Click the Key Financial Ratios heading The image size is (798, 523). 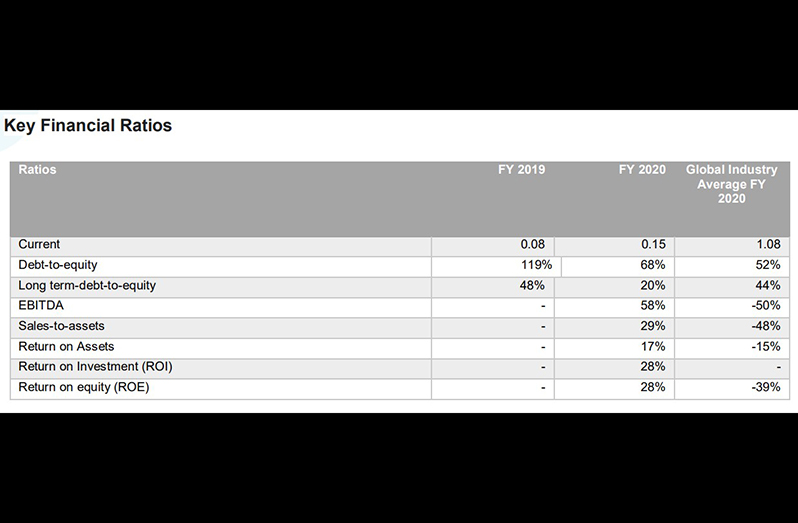88,126
